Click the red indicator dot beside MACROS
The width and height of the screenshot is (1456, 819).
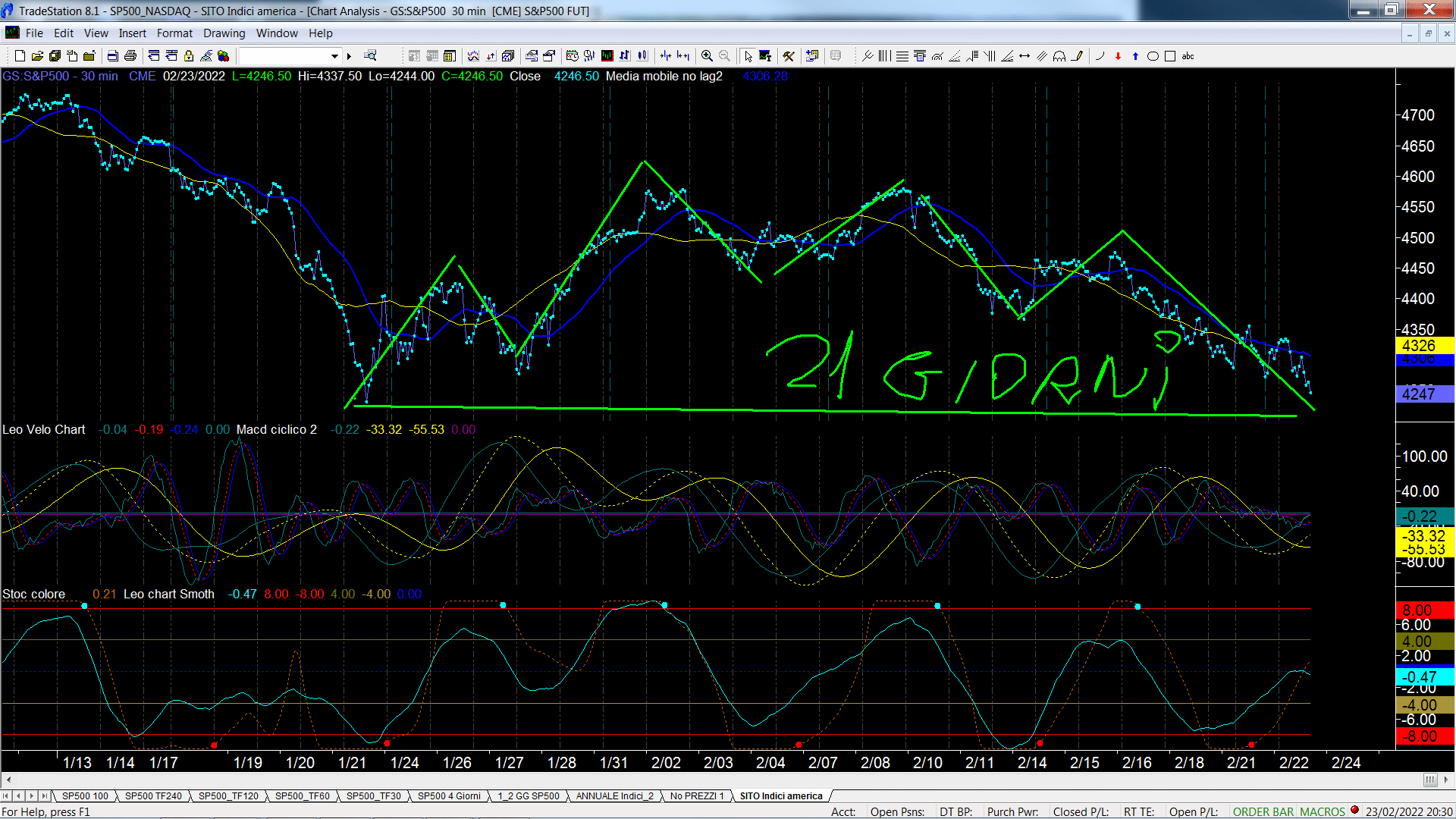(x=1354, y=810)
